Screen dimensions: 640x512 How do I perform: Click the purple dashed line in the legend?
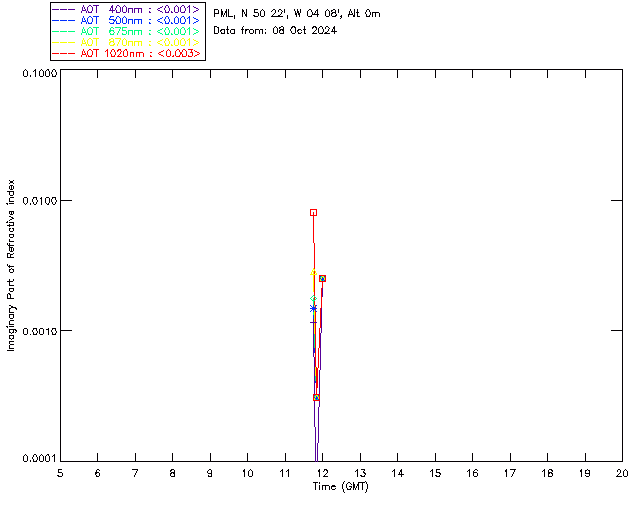(x=64, y=9)
